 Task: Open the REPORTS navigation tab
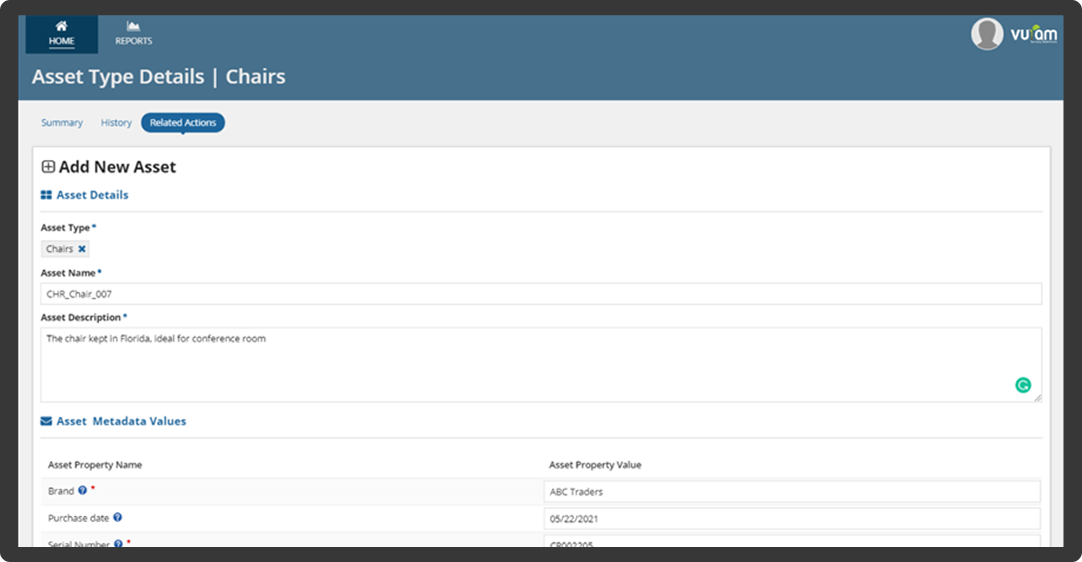pyautogui.click(x=133, y=34)
